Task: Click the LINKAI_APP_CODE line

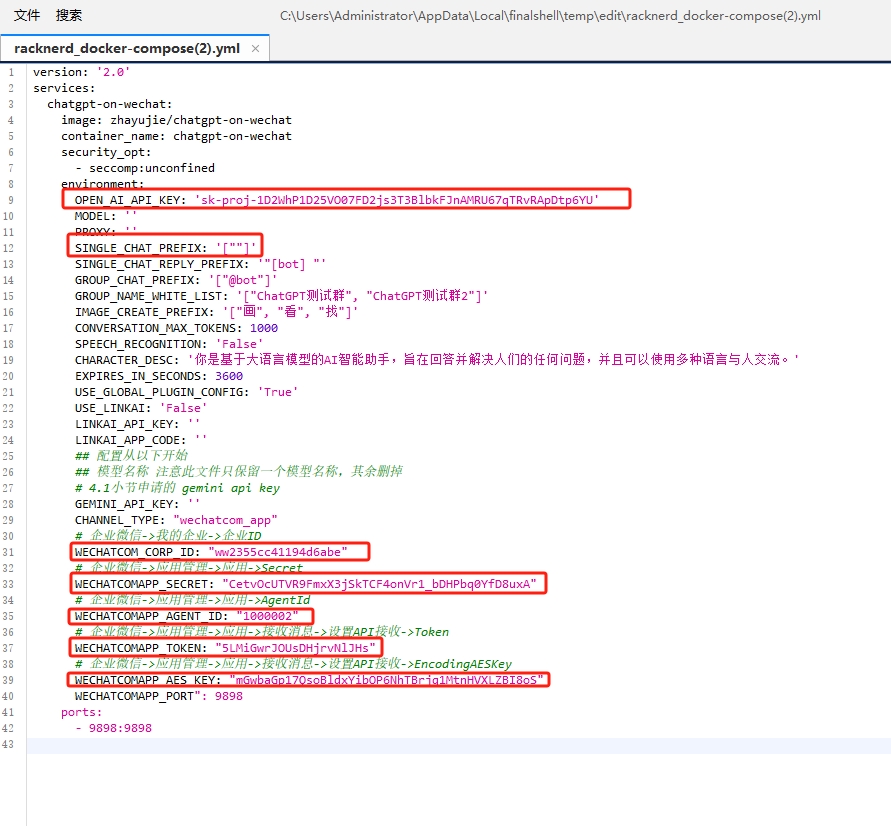Action: click(141, 440)
